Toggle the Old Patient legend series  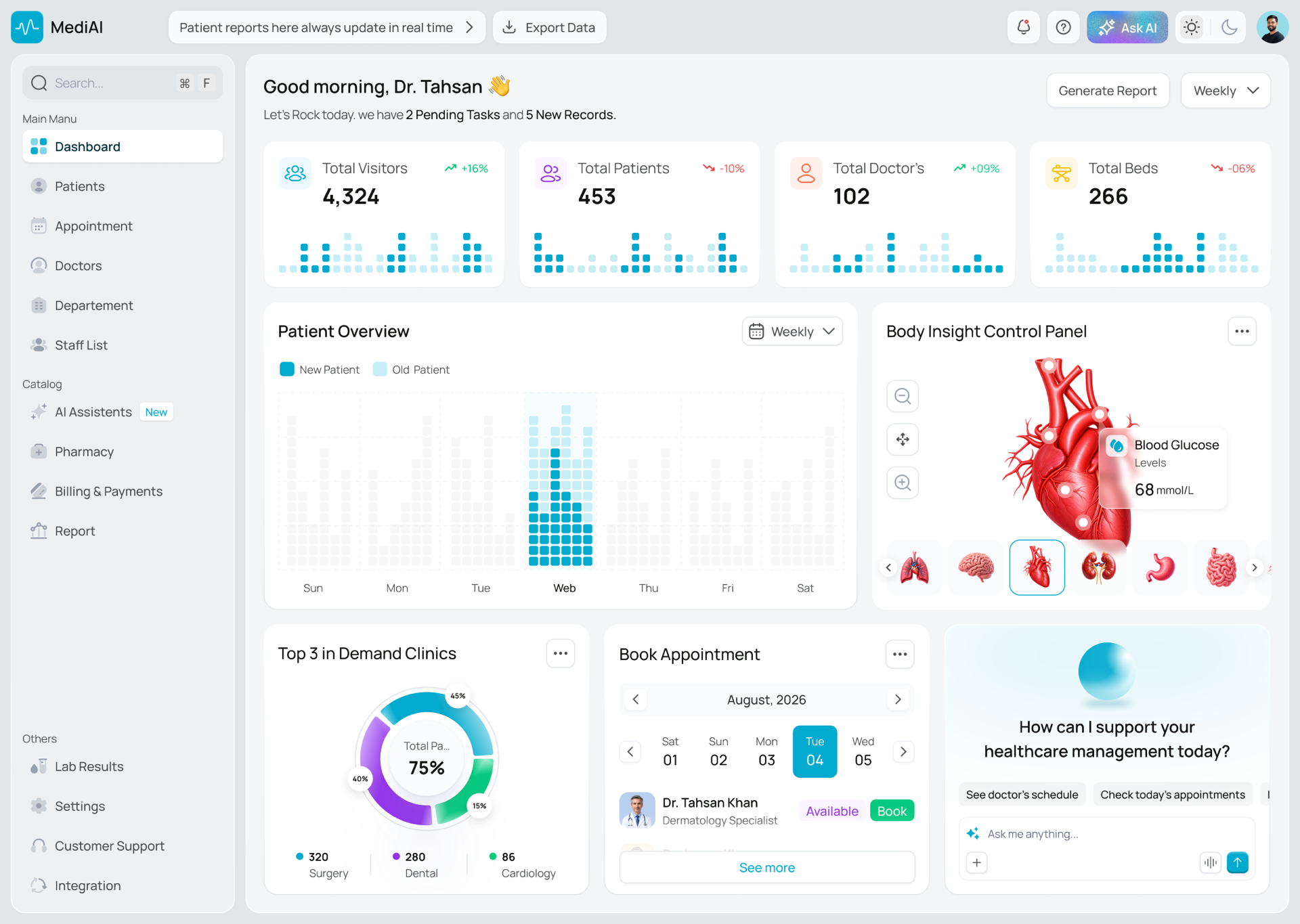click(x=412, y=370)
